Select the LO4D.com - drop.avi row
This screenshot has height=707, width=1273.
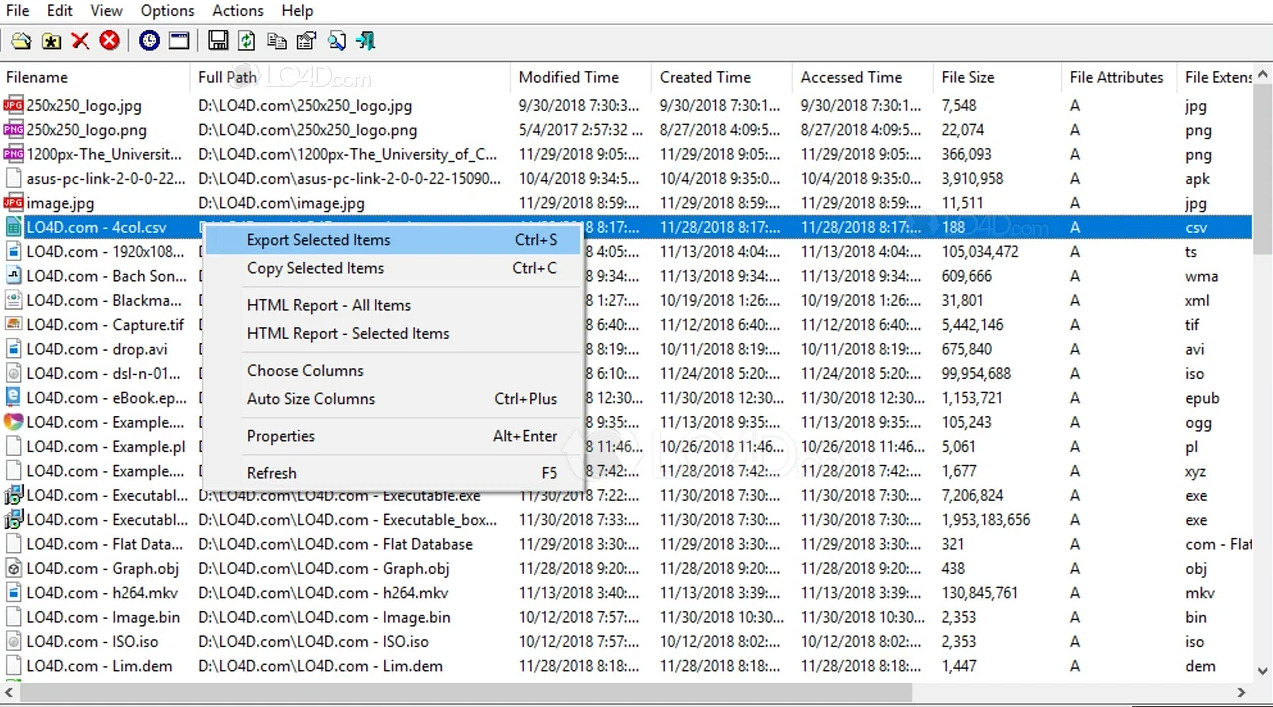point(627,349)
